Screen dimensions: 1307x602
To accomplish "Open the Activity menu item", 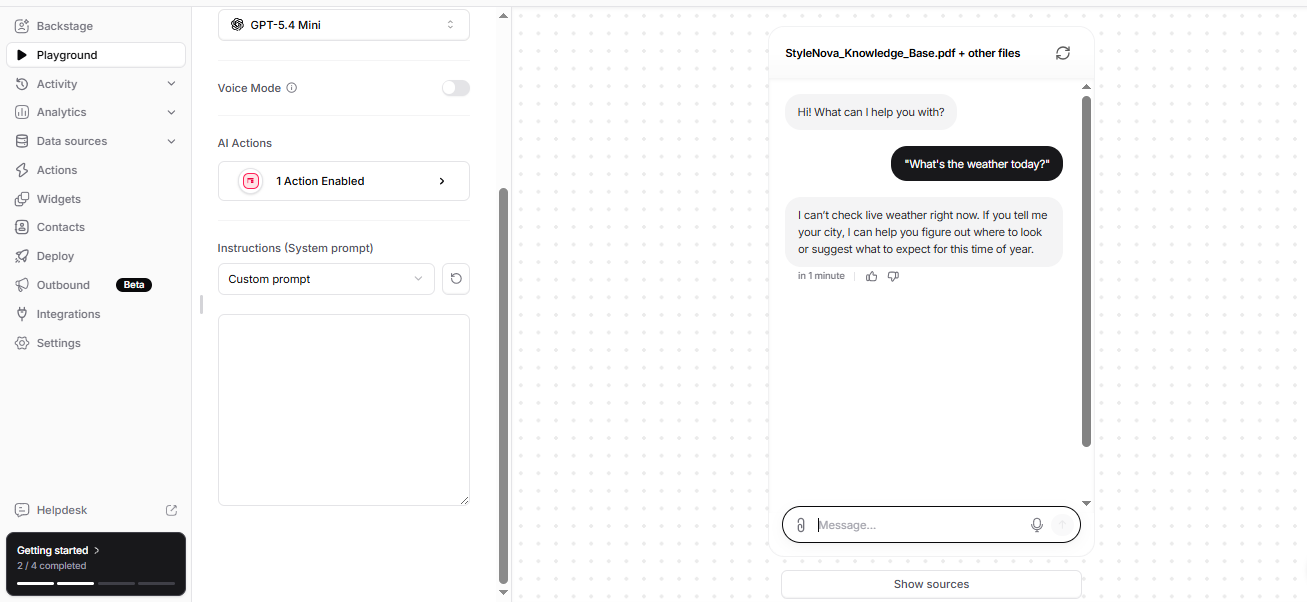I will point(95,84).
